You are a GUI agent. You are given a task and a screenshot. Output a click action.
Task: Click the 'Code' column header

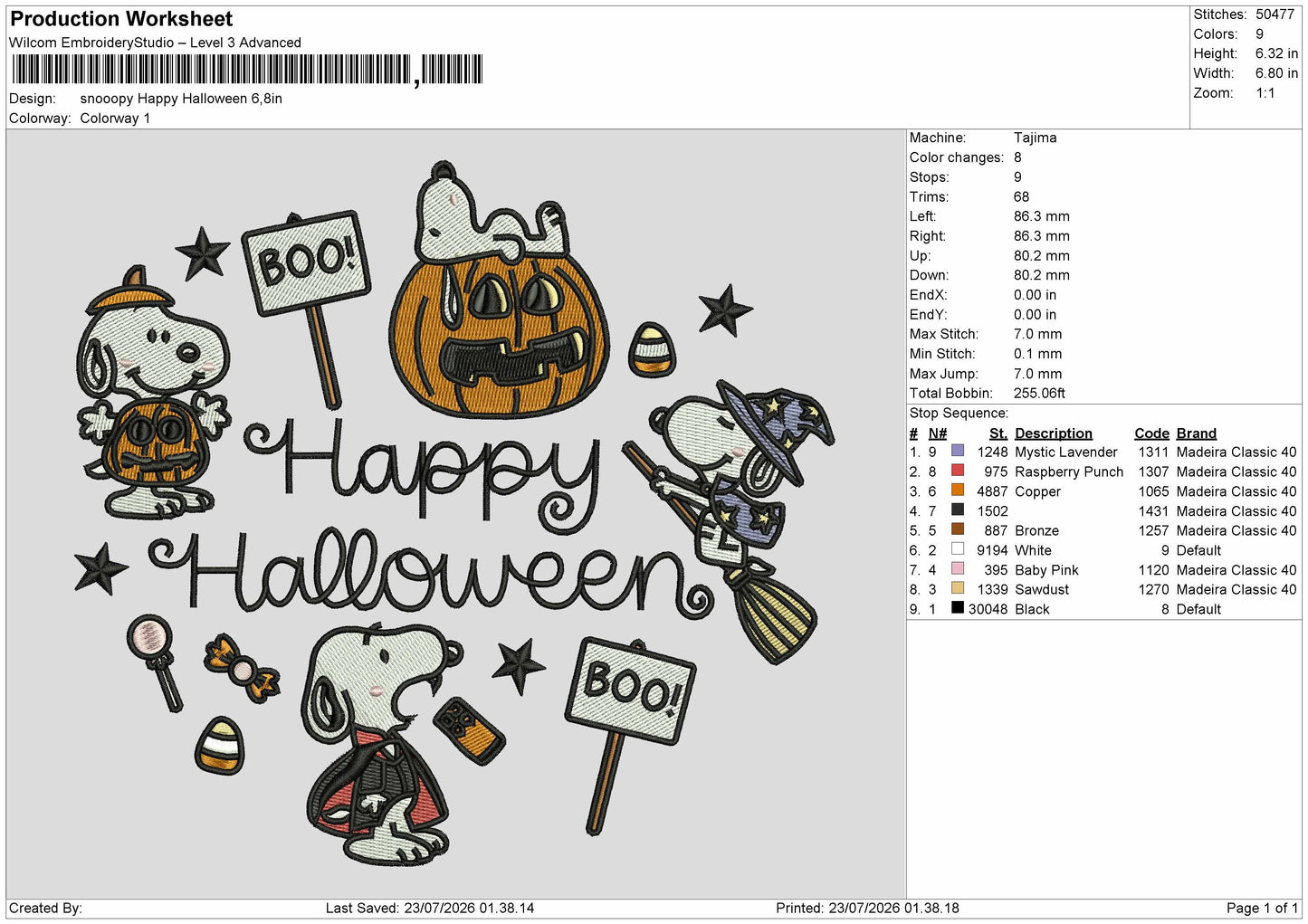click(x=1151, y=433)
